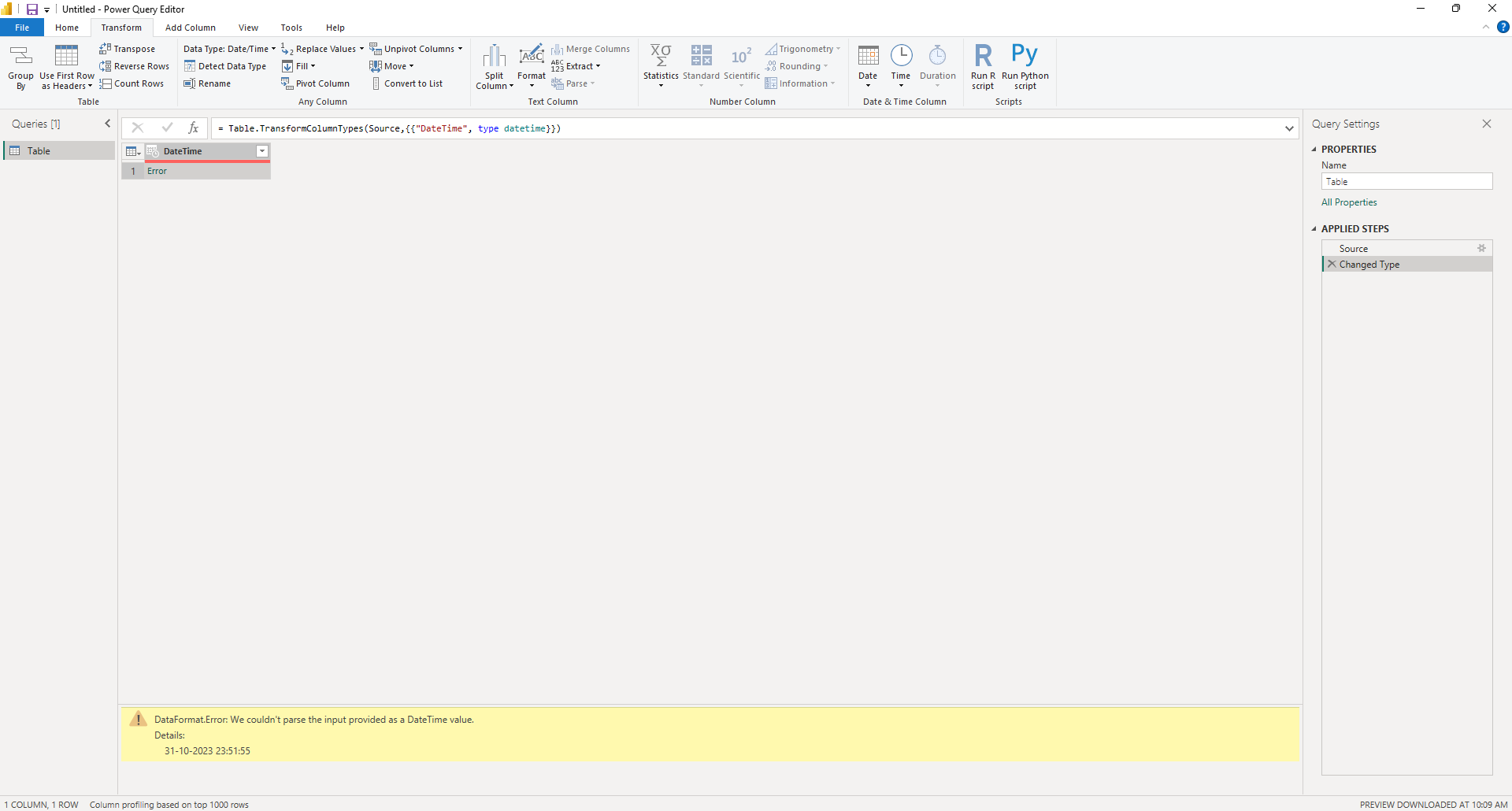Click Convert to List

coord(406,83)
